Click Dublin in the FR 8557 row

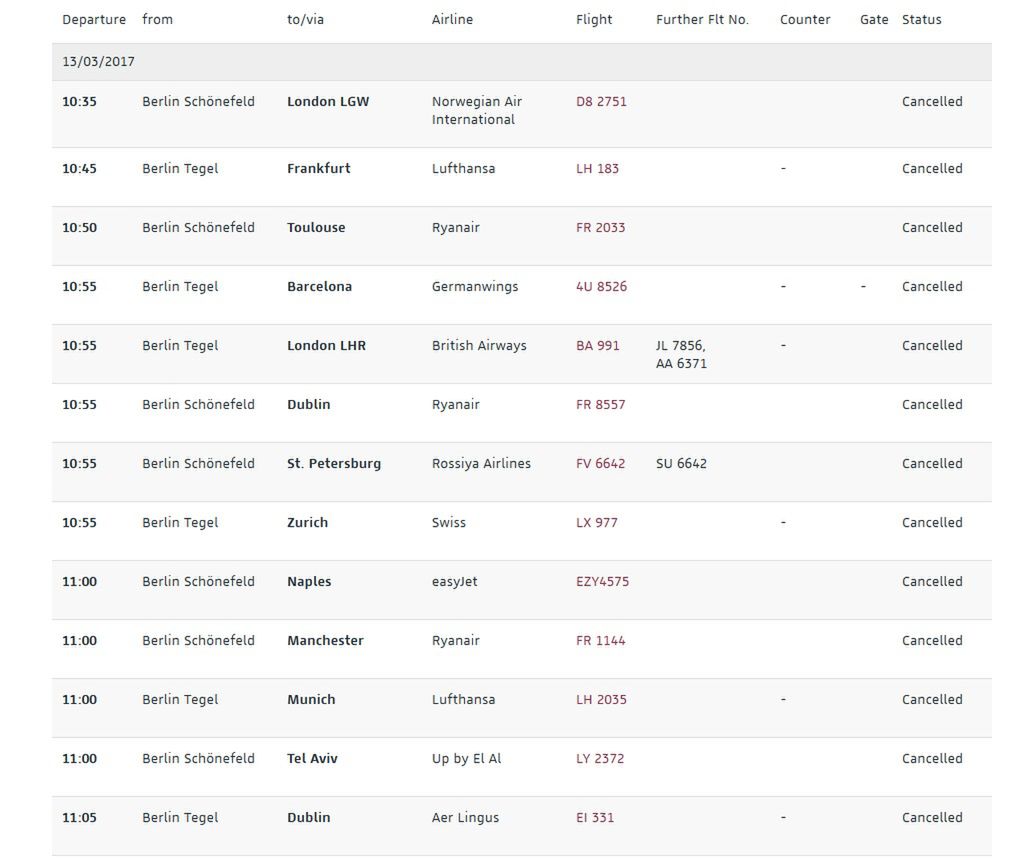308,404
